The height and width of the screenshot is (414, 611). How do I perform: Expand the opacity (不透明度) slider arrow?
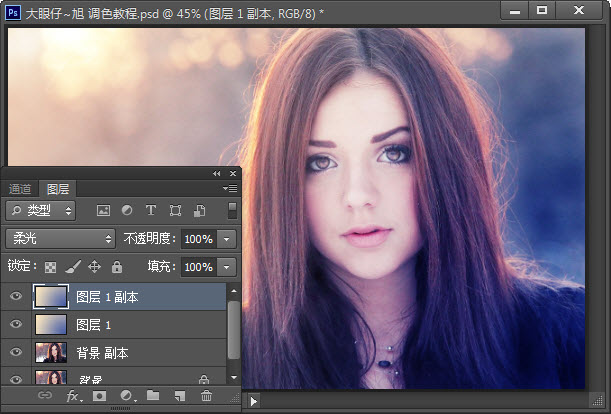(227, 240)
